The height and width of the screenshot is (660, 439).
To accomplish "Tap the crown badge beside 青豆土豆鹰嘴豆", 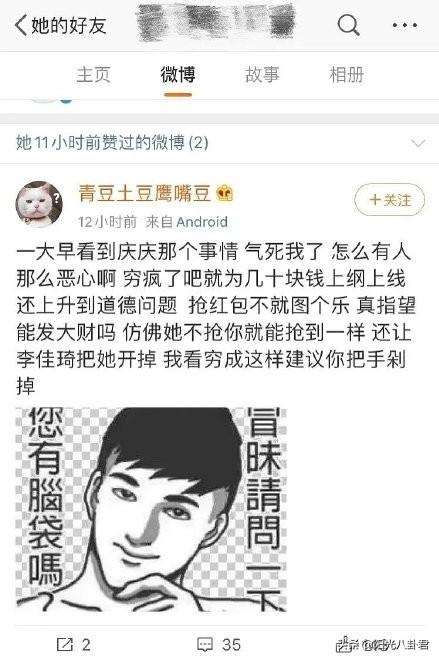I will pos(225,194).
